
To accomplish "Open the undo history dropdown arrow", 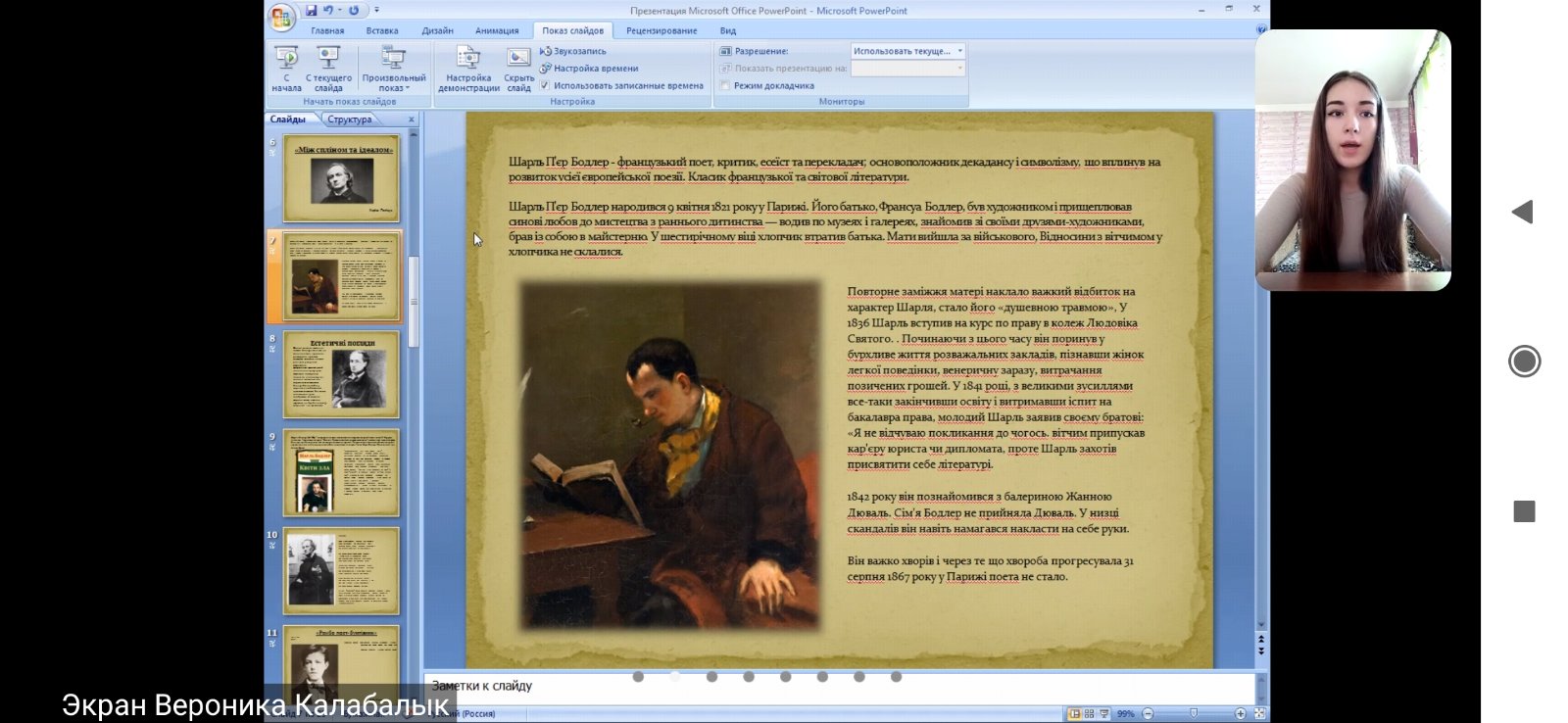I will pyautogui.click(x=339, y=11).
